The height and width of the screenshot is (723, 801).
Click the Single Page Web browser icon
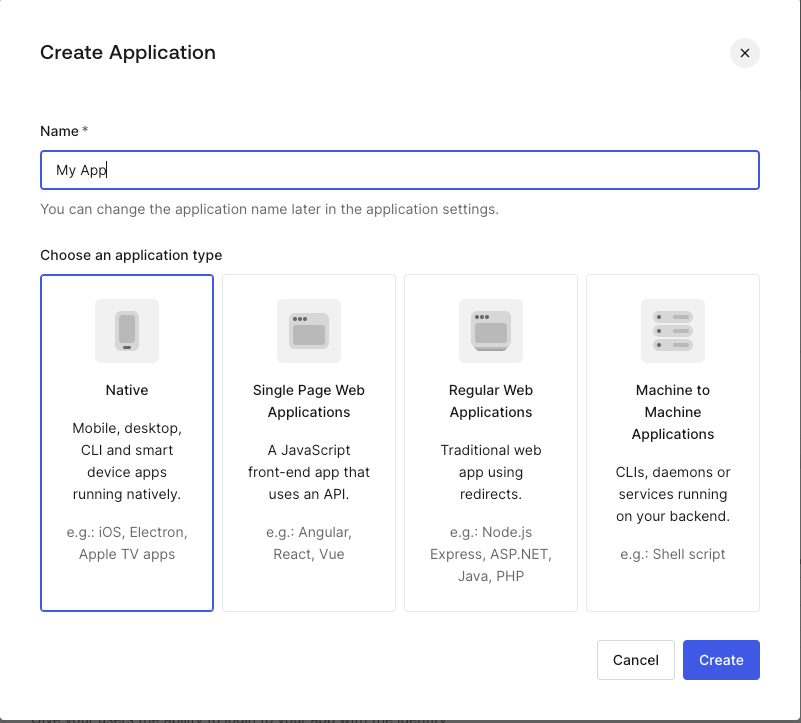coord(309,331)
